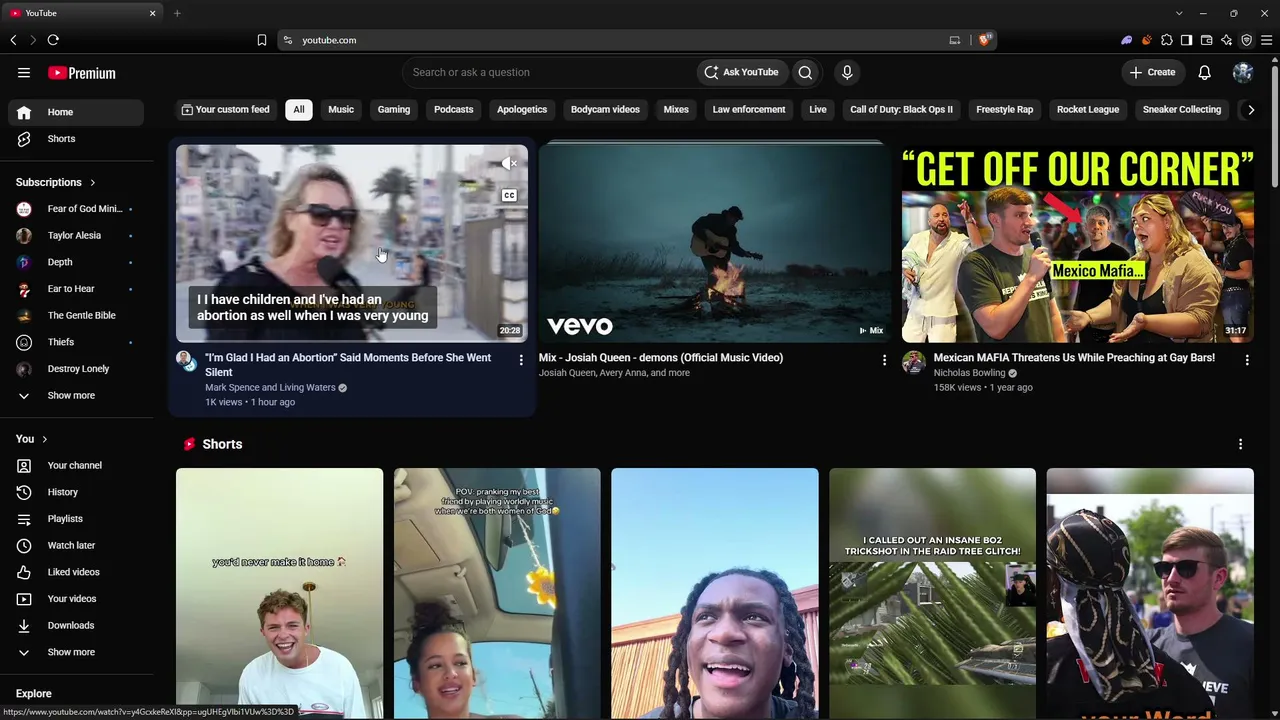Select the Law enforcement chip
Screen dimensions: 1280x720
tap(749, 109)
